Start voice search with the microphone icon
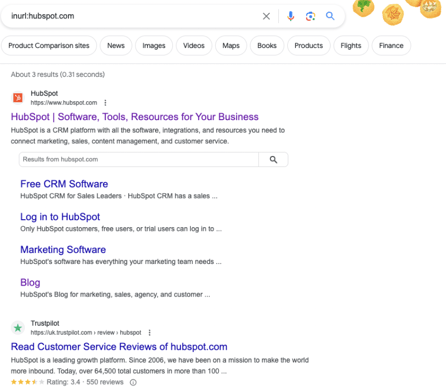This screenshot has width=446, height=391. (x=291, y=16)
